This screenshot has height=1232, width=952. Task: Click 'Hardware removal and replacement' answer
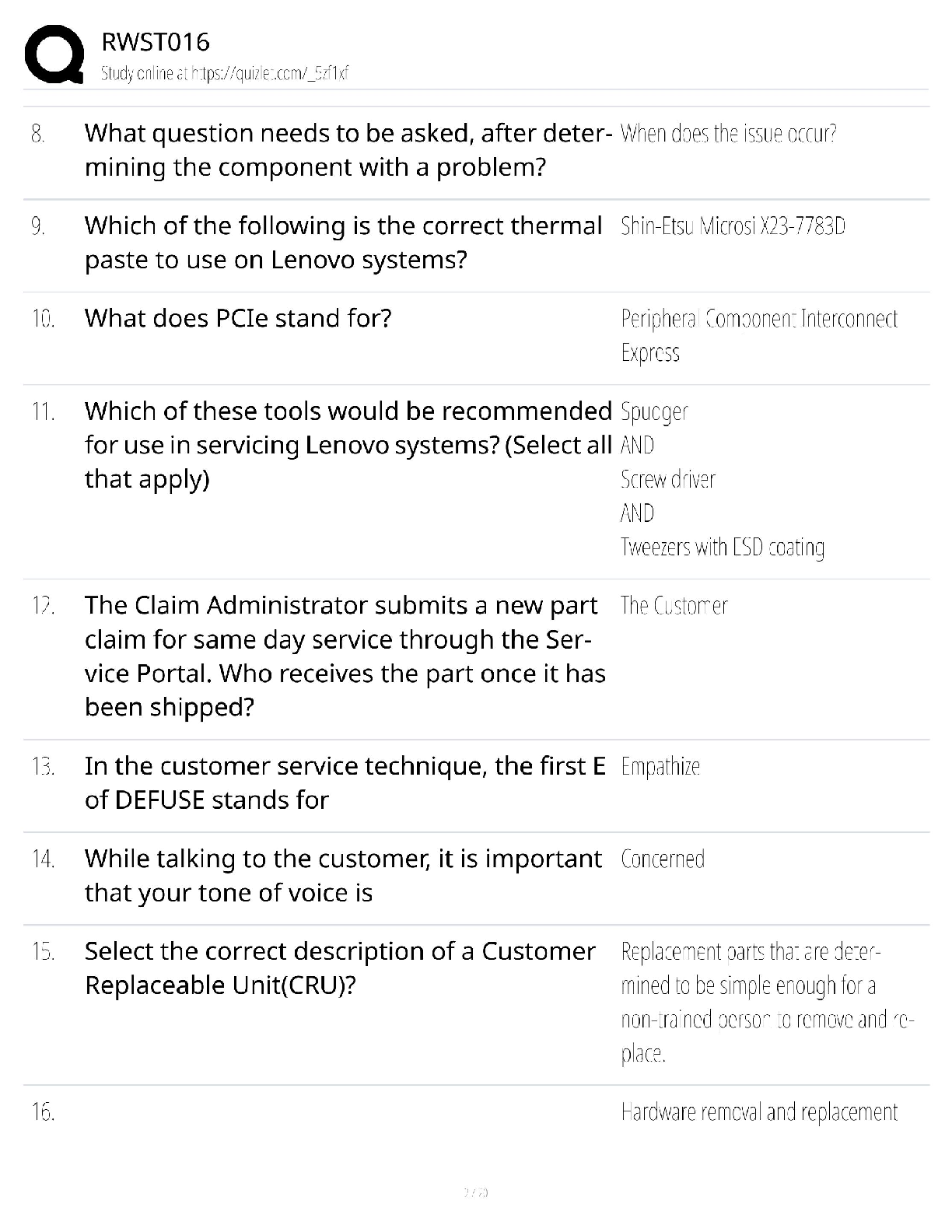[759, 1112]
